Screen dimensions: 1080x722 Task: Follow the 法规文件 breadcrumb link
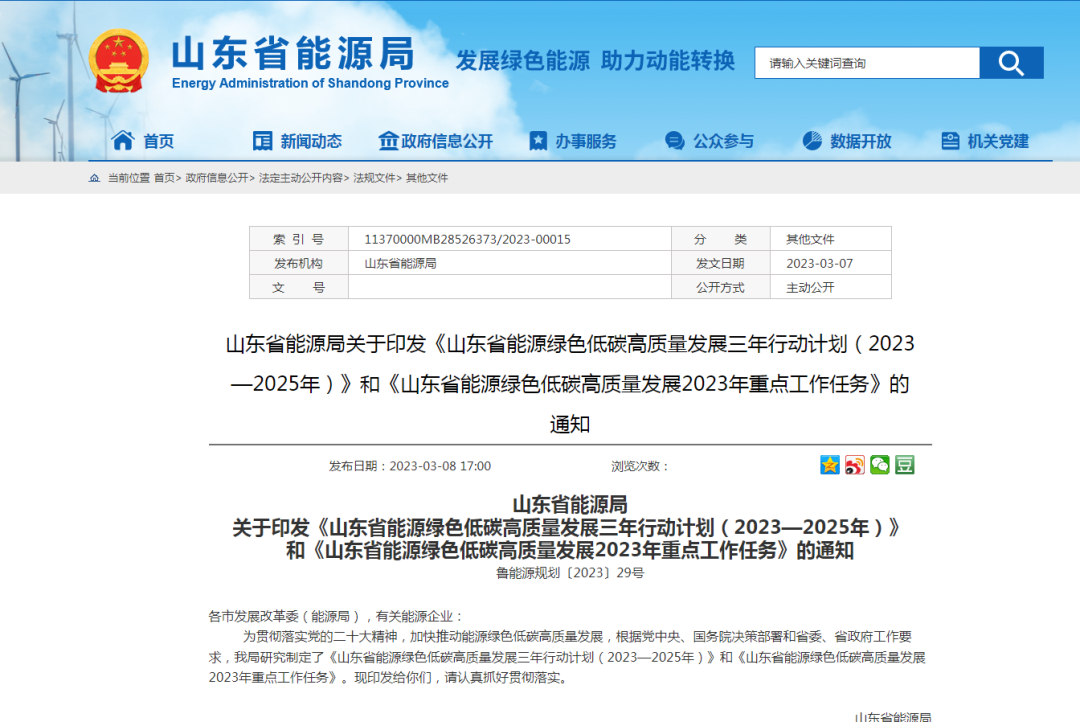click(x=374, y=178)
